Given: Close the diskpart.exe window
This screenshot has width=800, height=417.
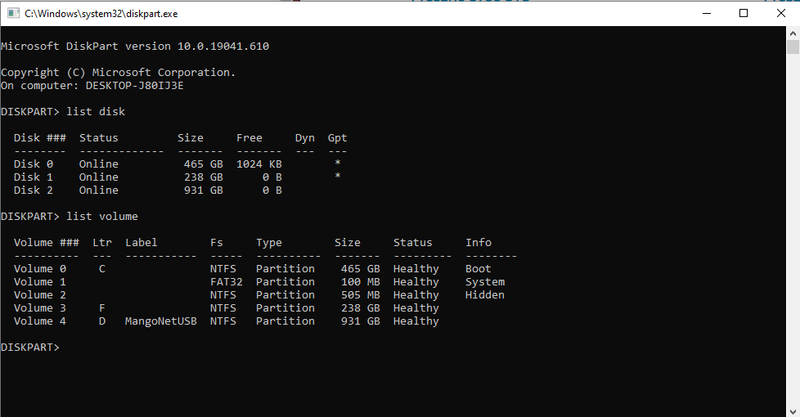Looking at the screenshot, I should pyautogui.click(x=781, y=13).
